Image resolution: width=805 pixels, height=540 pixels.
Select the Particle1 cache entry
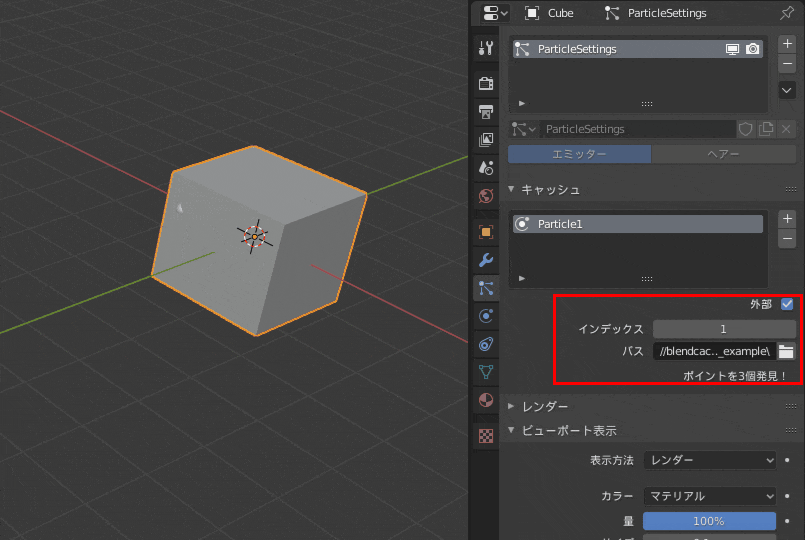pyautogui.click(x=638, y=224)
